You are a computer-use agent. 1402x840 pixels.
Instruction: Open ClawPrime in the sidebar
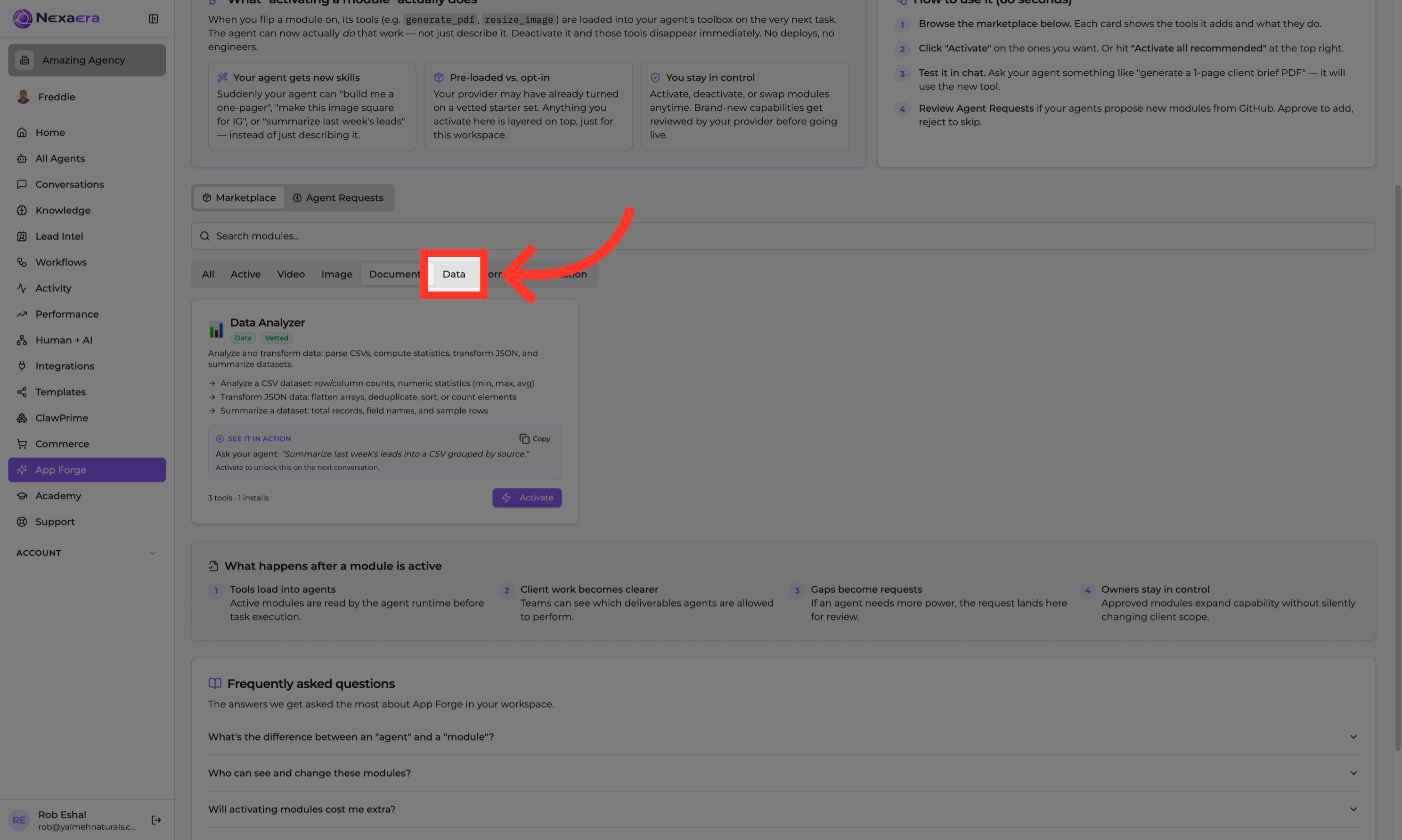[x=87, y=418]
